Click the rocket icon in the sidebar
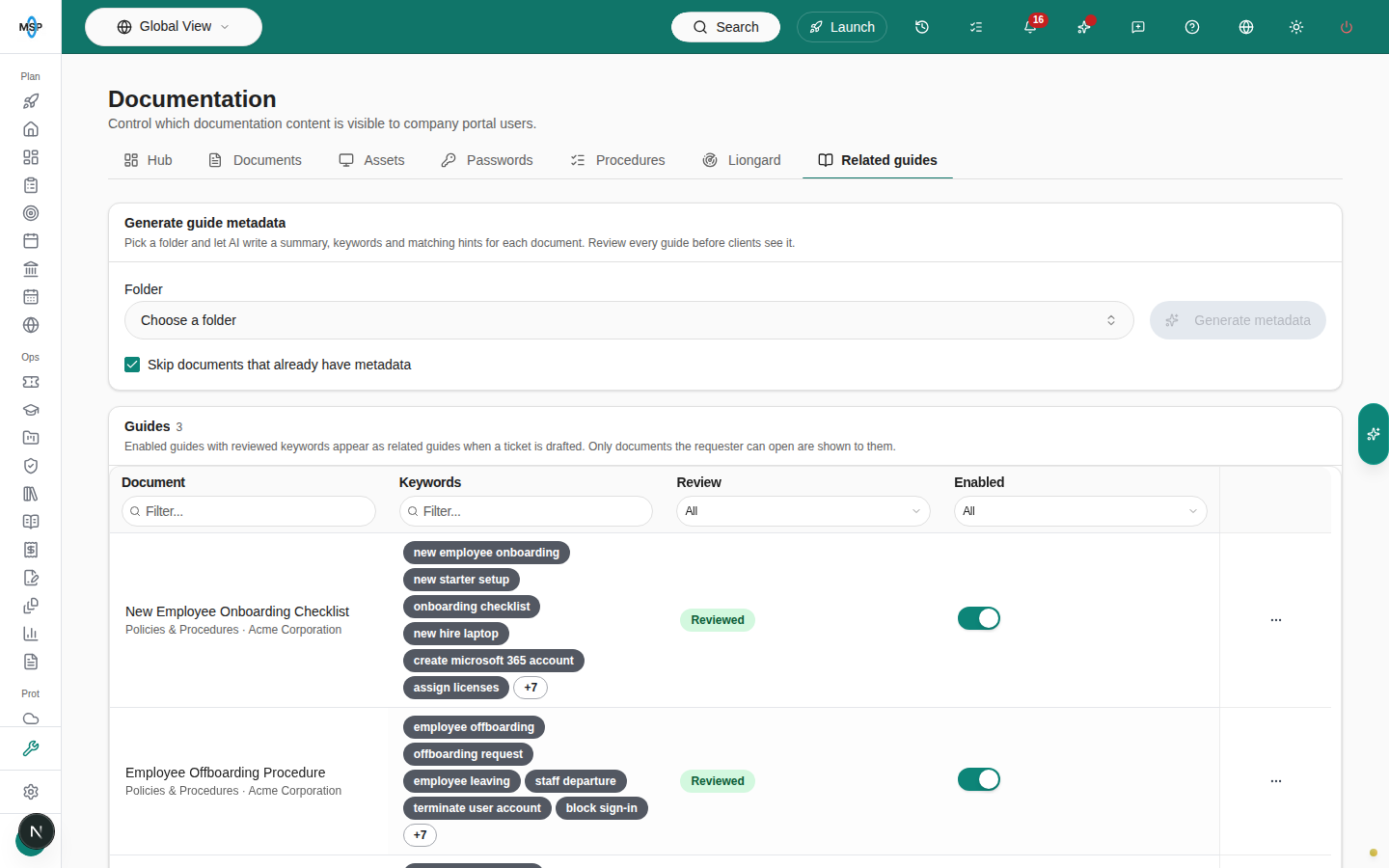 [x=31, y=101]
